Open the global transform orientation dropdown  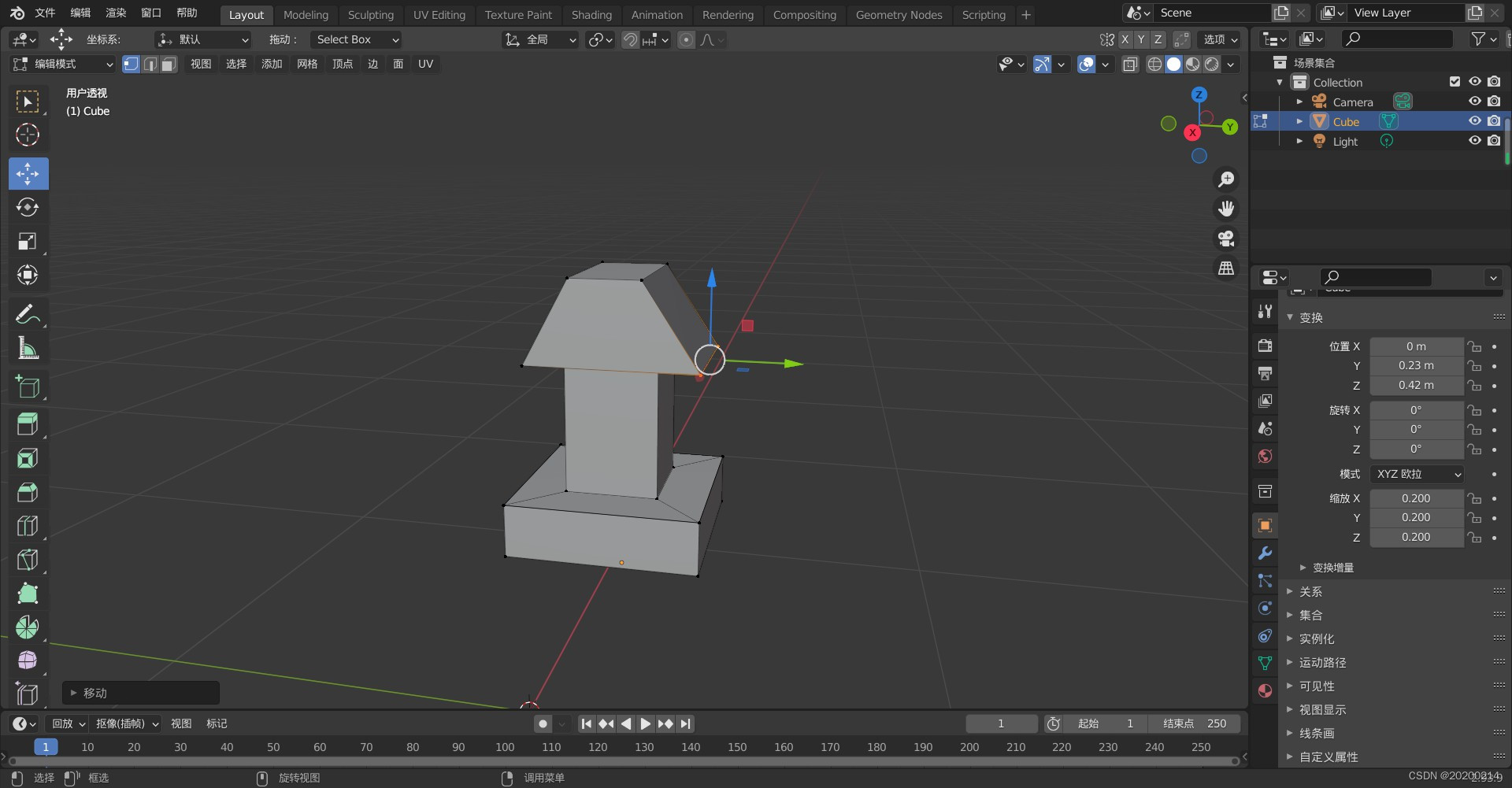click(x=540, y=39)
